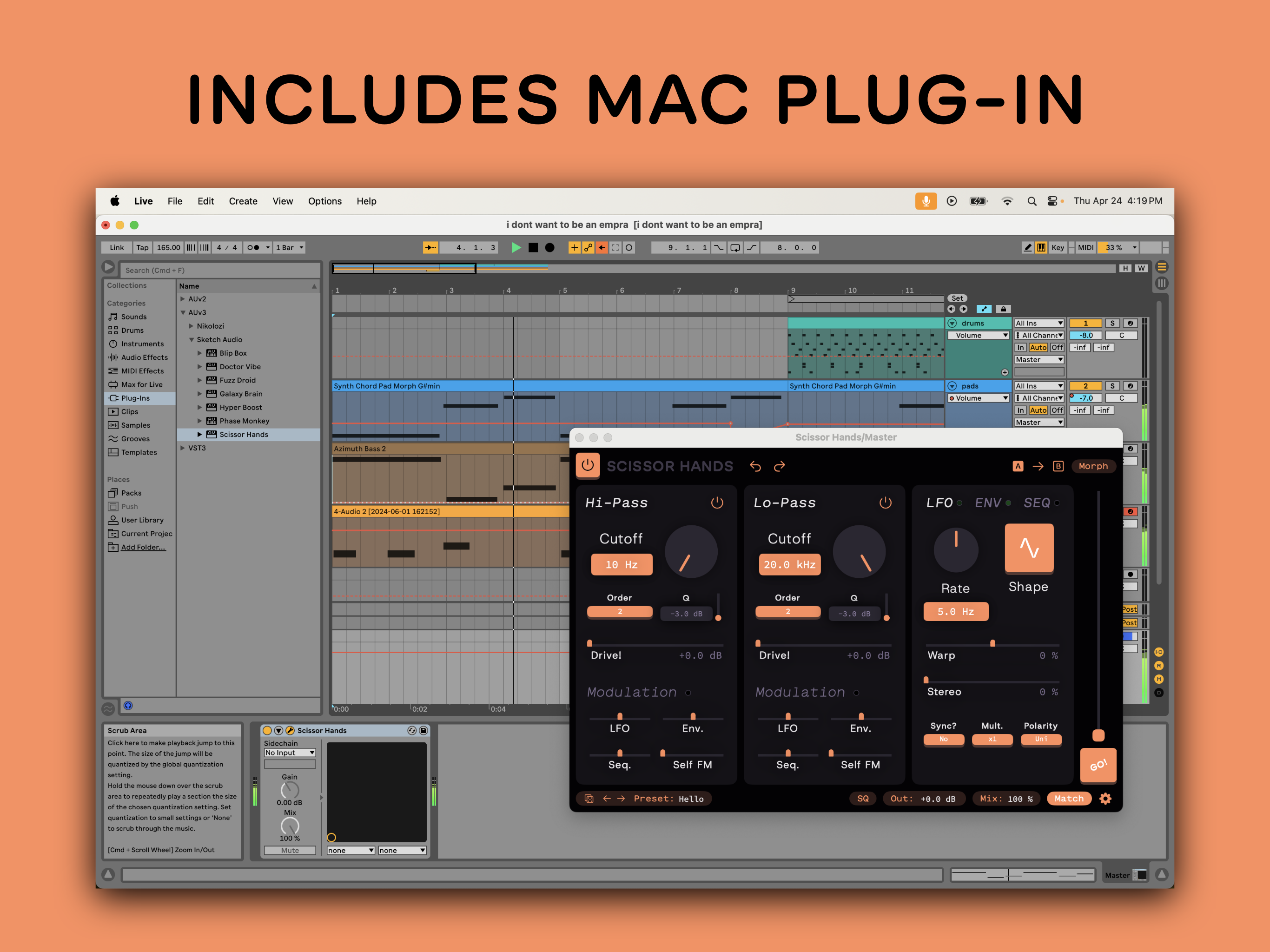Click the redo arrow in Scissor Hands
Image resolution: width=1270 pixels, height=952 pixels.
pyautogui.click(x=779, y=466)
